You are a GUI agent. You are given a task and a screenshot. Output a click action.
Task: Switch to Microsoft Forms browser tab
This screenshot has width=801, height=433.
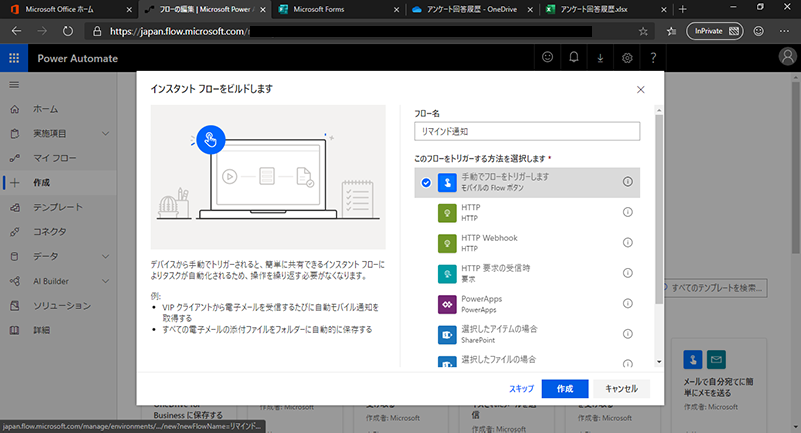click(x=338, y=9)
